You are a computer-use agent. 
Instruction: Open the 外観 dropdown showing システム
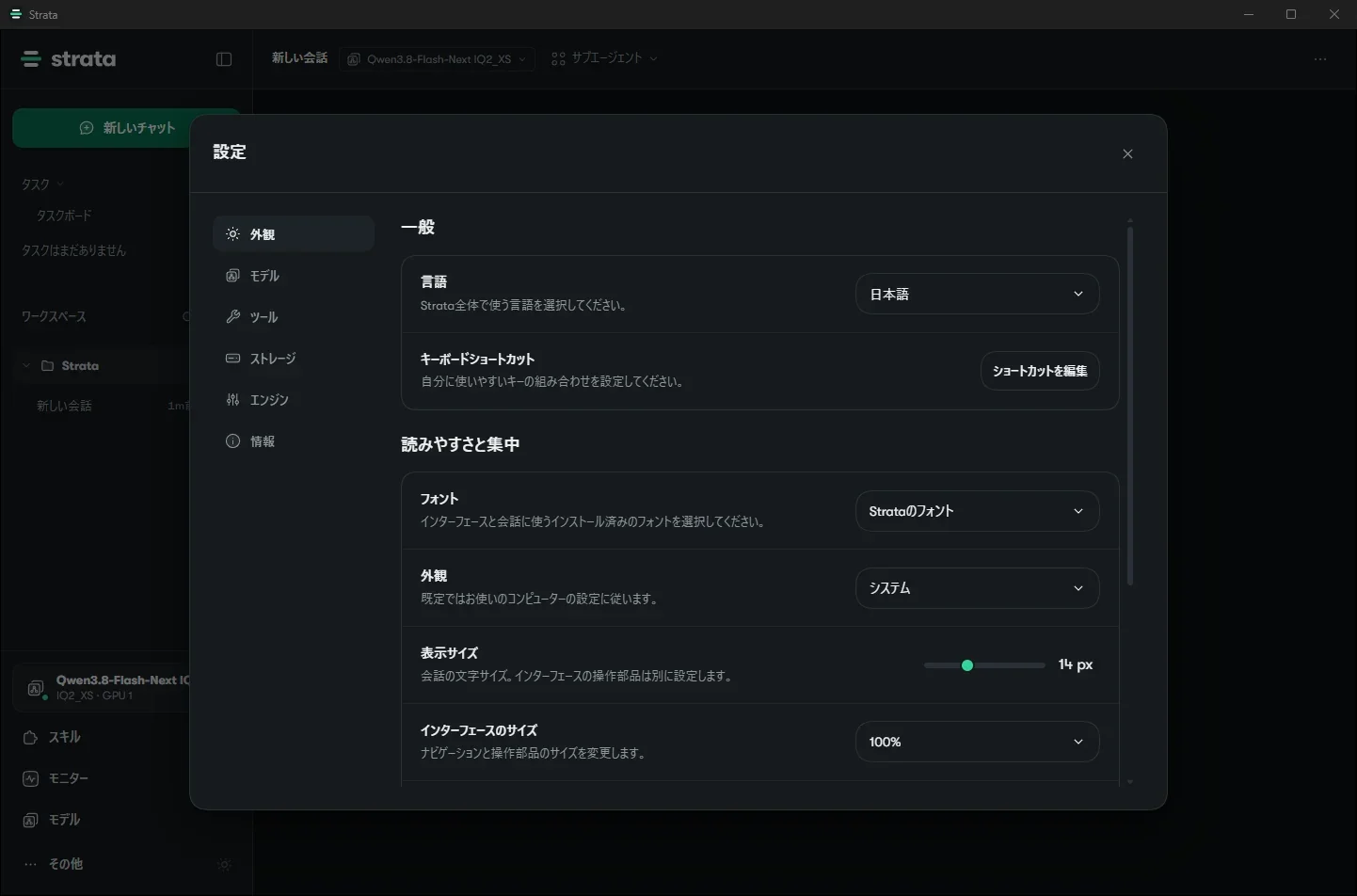pyautogui.click(x=977, y=588)
